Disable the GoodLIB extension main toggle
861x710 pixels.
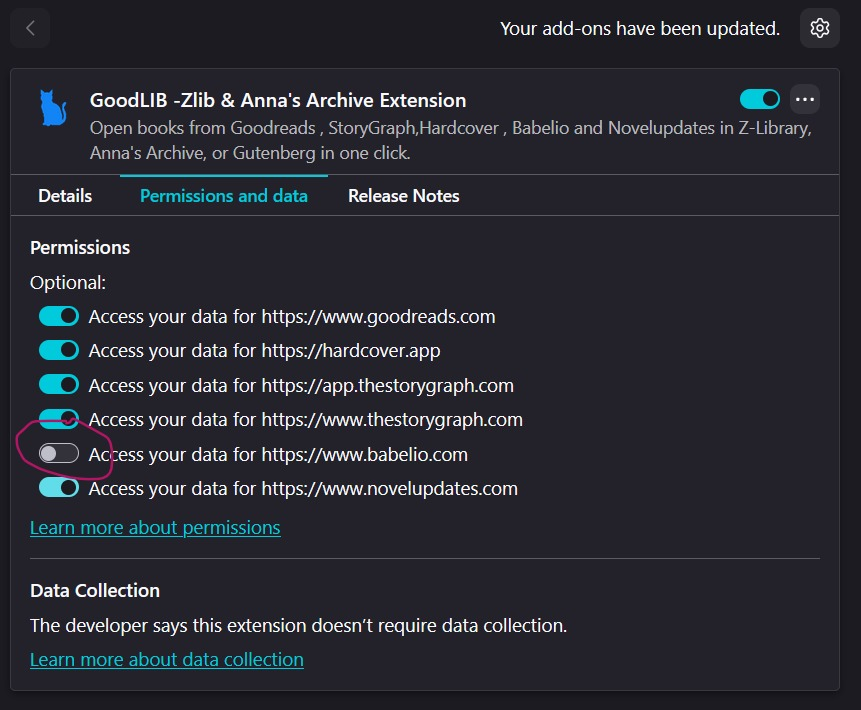pos(760,99)
